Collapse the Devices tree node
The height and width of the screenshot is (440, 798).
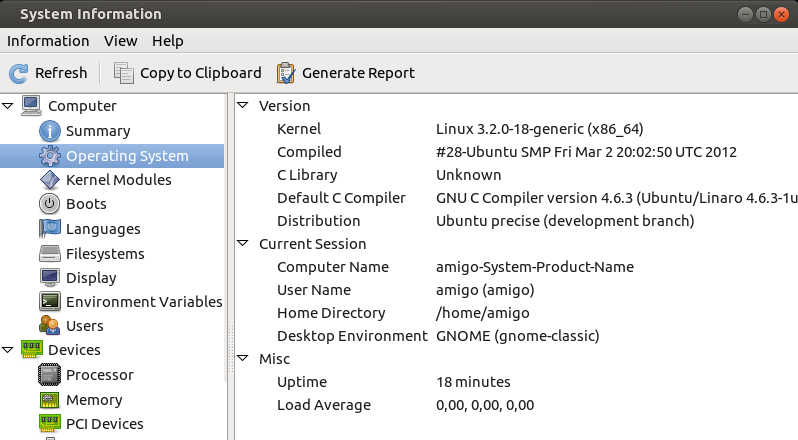coord(8,349)
